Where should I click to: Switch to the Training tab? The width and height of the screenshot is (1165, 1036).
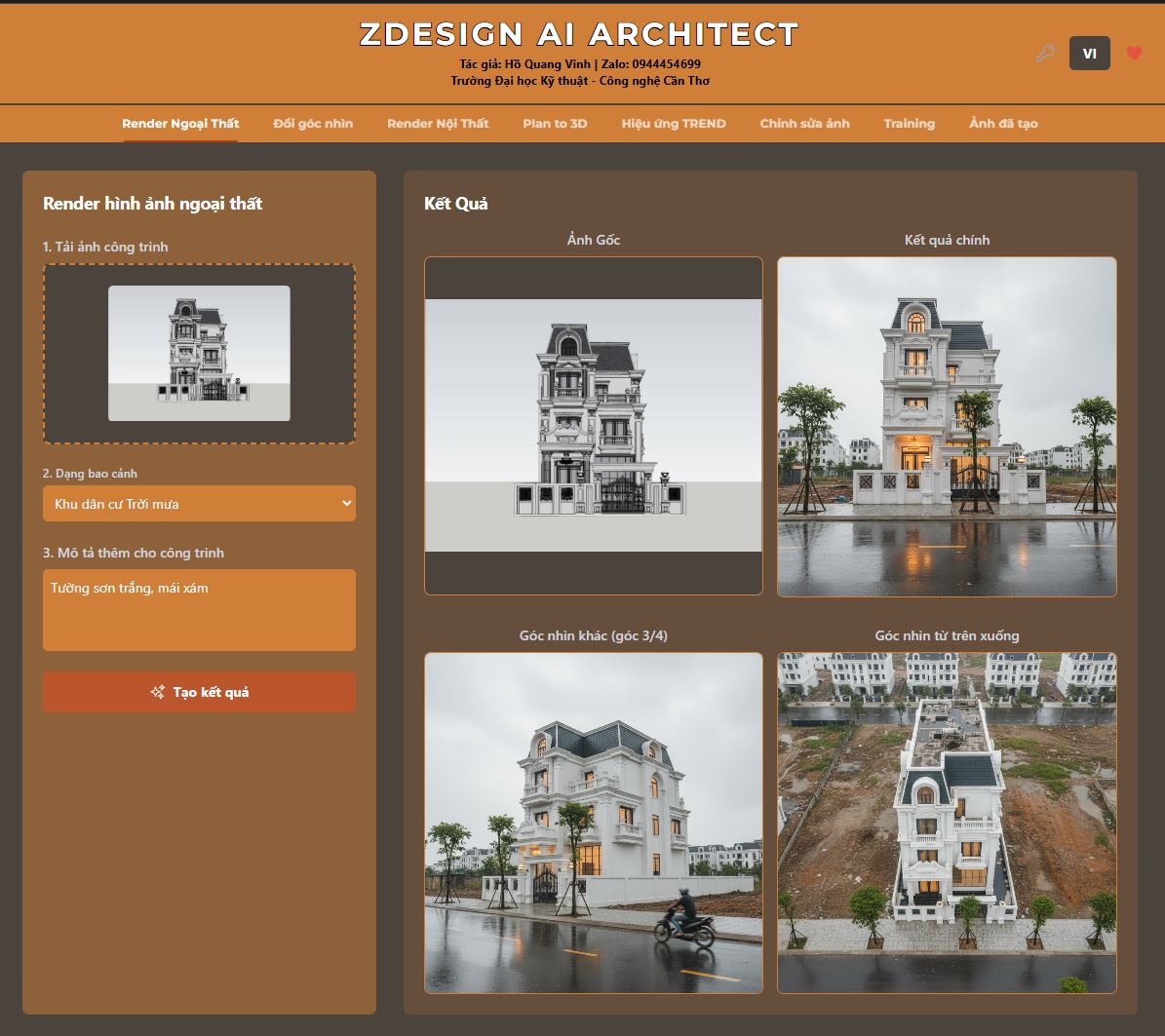pyautogui.click(x=909, y=124)
